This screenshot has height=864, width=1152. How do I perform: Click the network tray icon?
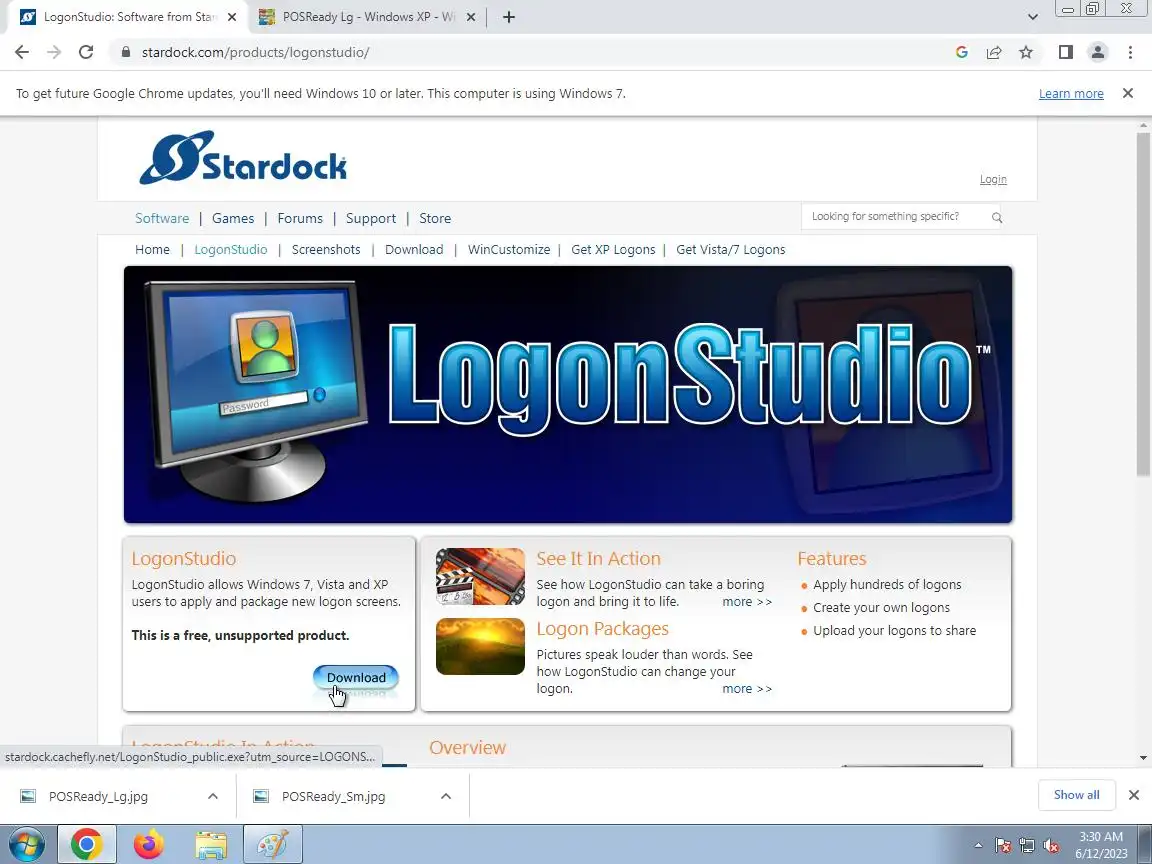[1027, 846]
